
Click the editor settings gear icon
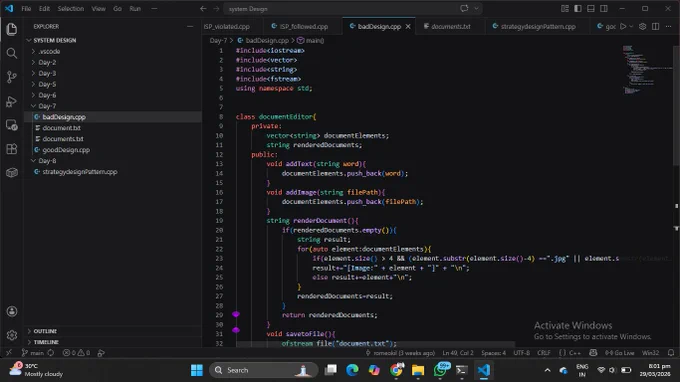click(x=643, y=26)
